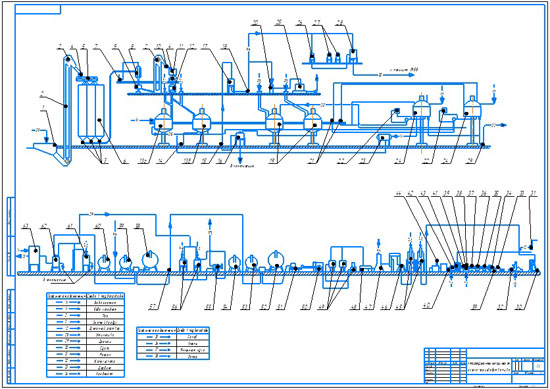Screen dimensions: 550x389
Task: Click the receiving hopper feeding the elevator base
Action: point(45,148)
